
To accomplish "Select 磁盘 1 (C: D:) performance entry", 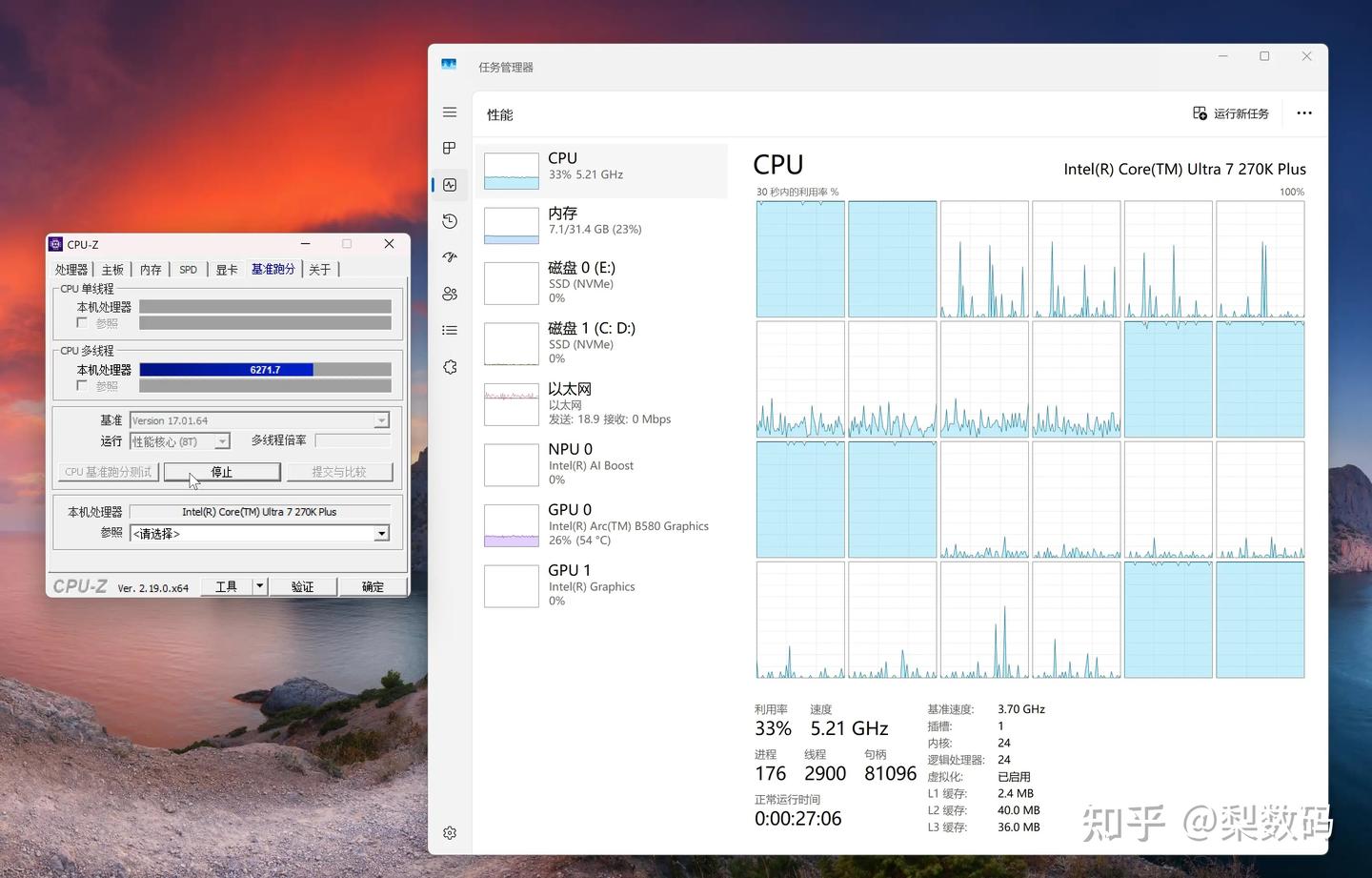I will [x=601, y=343].
